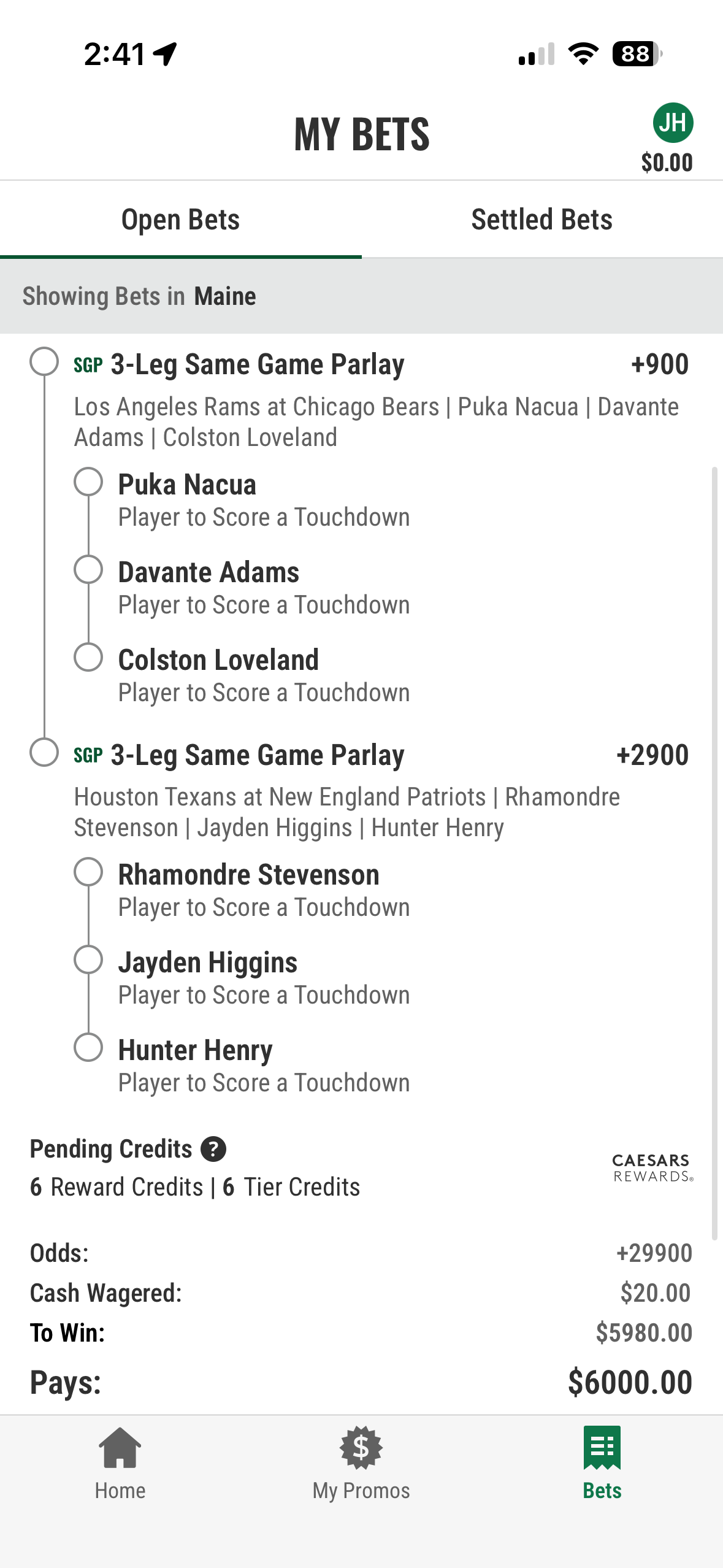Select the Open Bets tab
This screenshot has width=723, height=1568.
click(x=181, y=220)
